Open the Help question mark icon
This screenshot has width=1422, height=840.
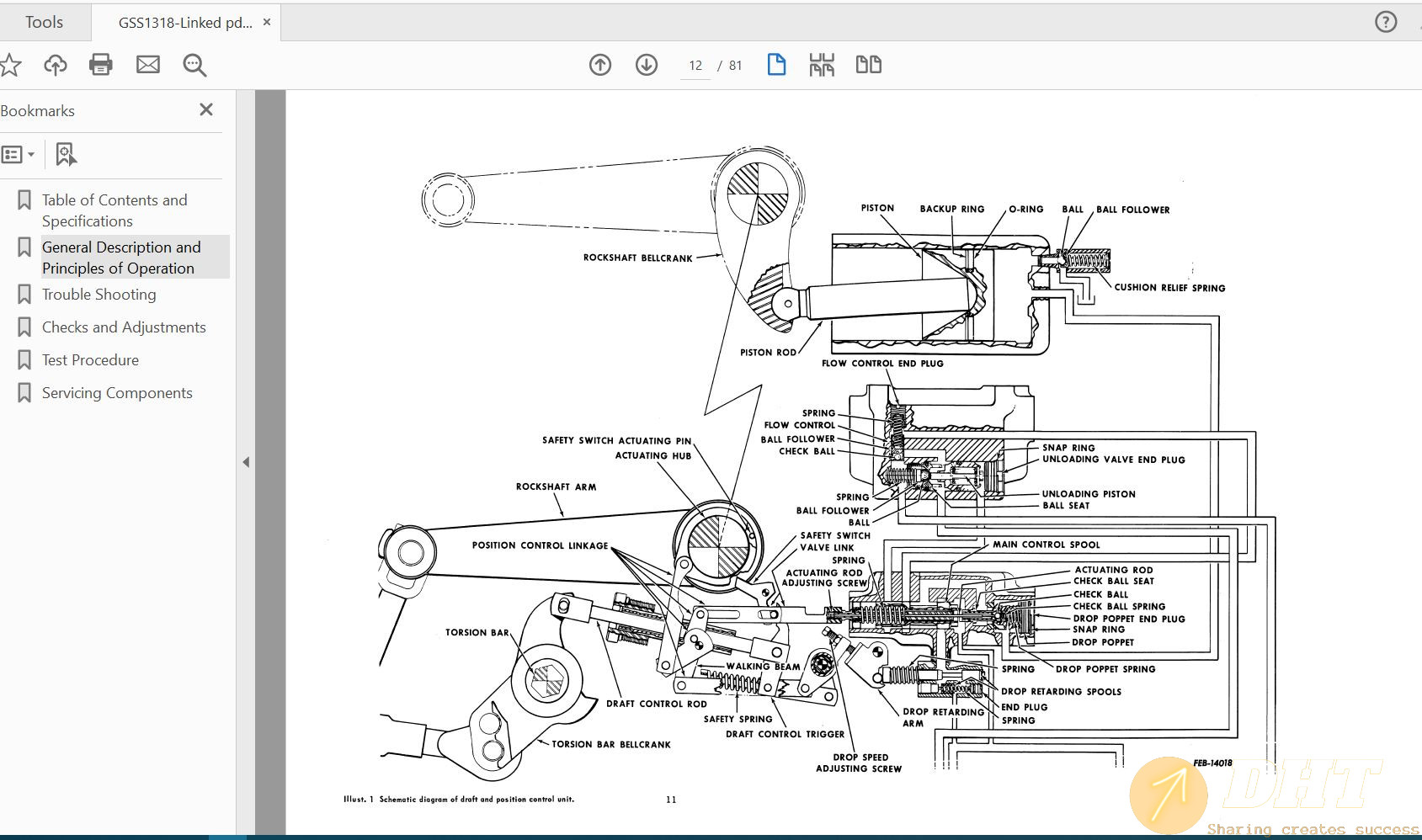[1386, 23]
